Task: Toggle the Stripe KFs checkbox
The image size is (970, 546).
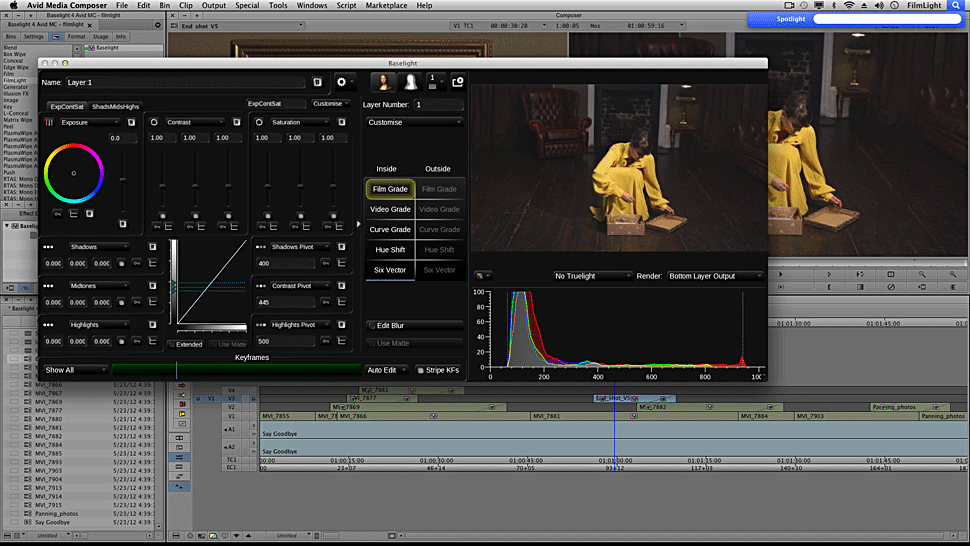Action: pos(421,370)
